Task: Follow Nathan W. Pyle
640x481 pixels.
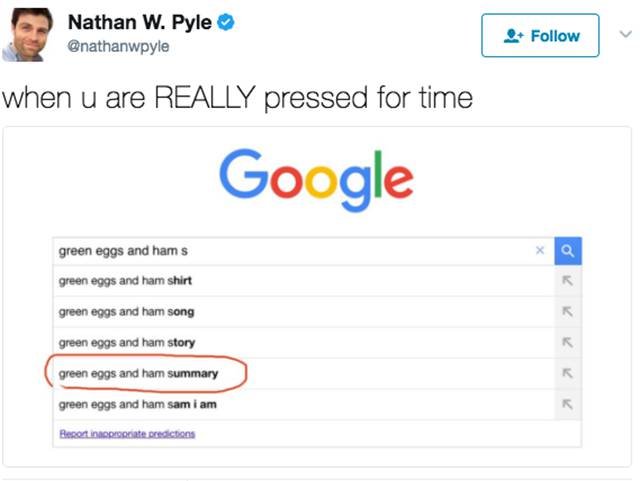Action: coord(540,36)
